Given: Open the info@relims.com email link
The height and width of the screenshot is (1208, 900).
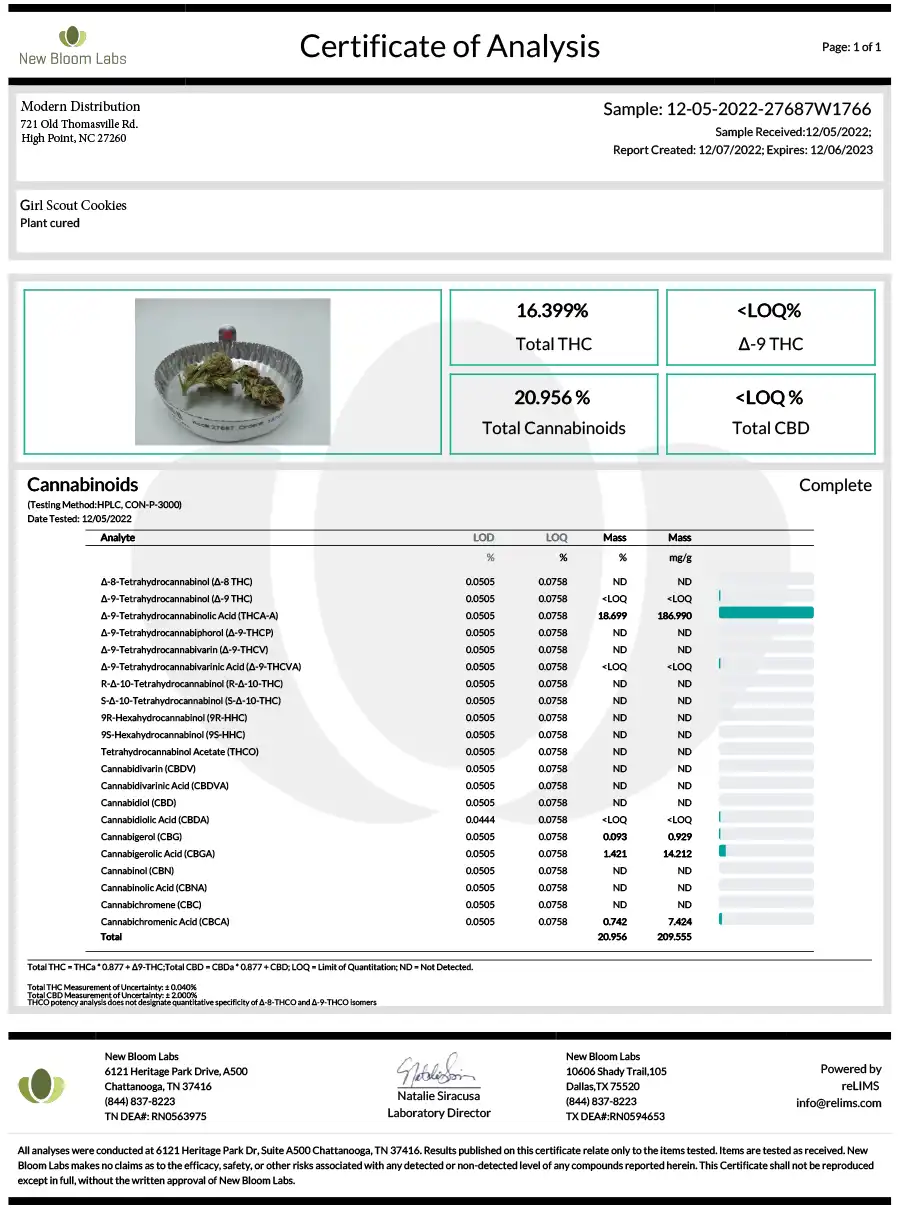Looking at the screenshot, I should click(x=838, y=1103).
